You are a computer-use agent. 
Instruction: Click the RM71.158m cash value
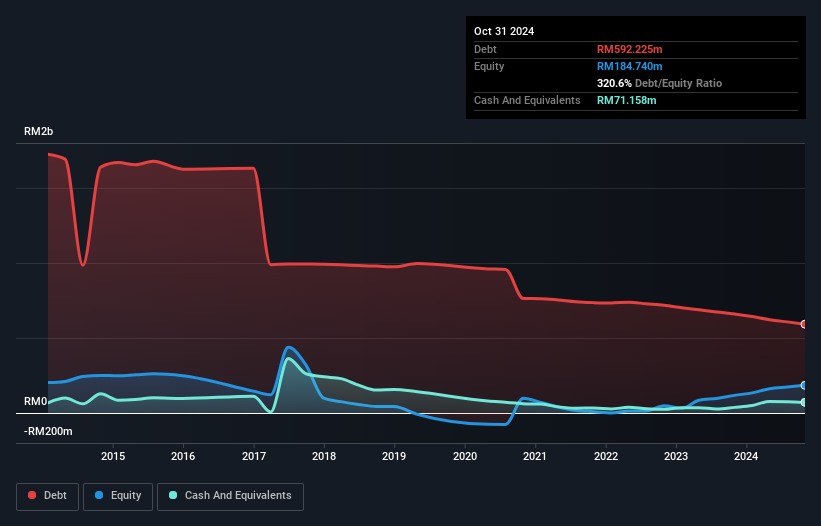click(x=626, y=100)
